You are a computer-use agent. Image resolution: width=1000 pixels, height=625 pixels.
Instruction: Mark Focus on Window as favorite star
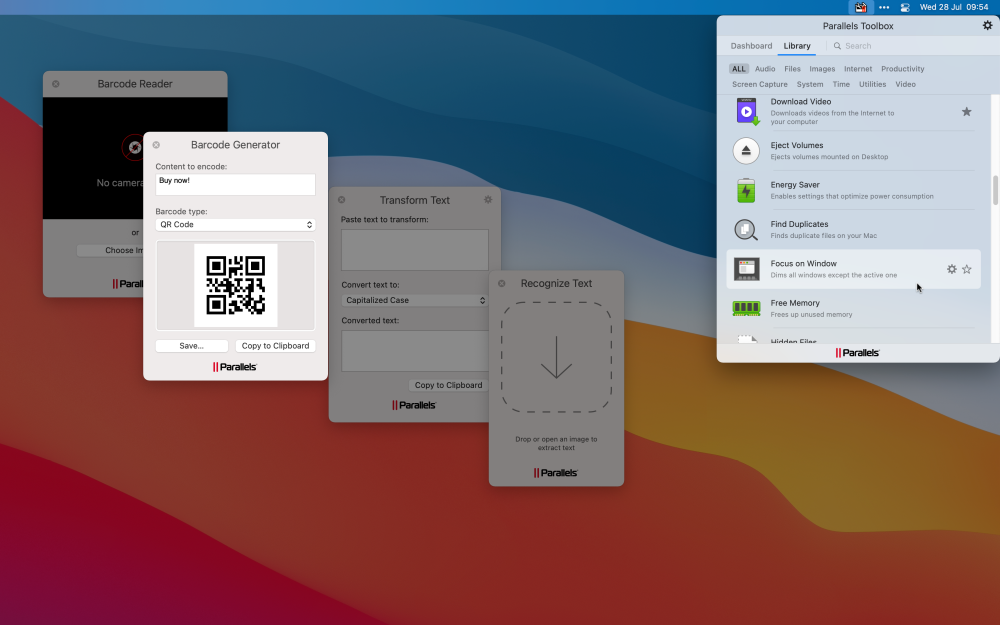967,269
